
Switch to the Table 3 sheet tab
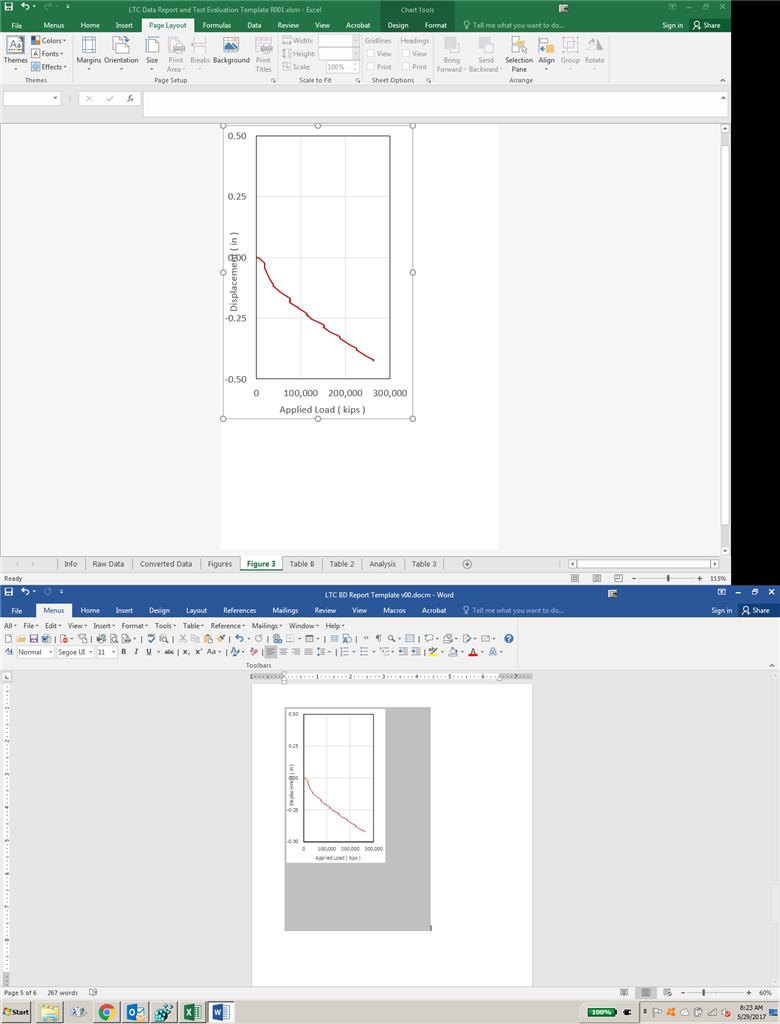pyautogui.click(x=424, y=564)
